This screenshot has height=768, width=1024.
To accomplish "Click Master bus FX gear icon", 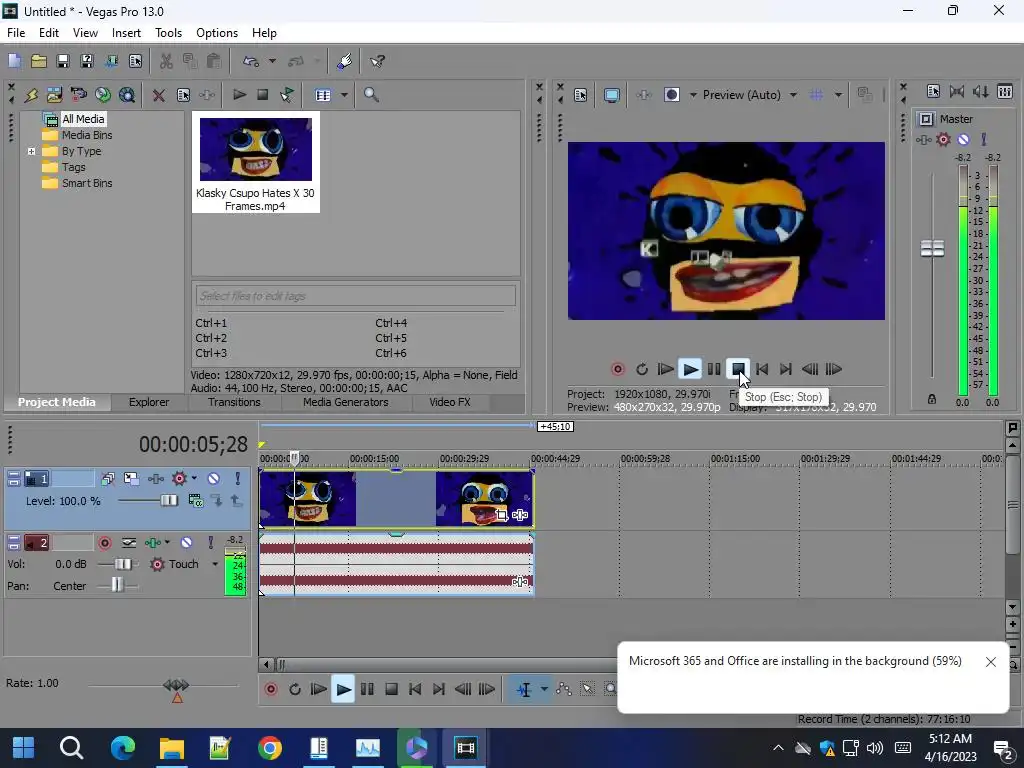I will (x=943, y=140).
